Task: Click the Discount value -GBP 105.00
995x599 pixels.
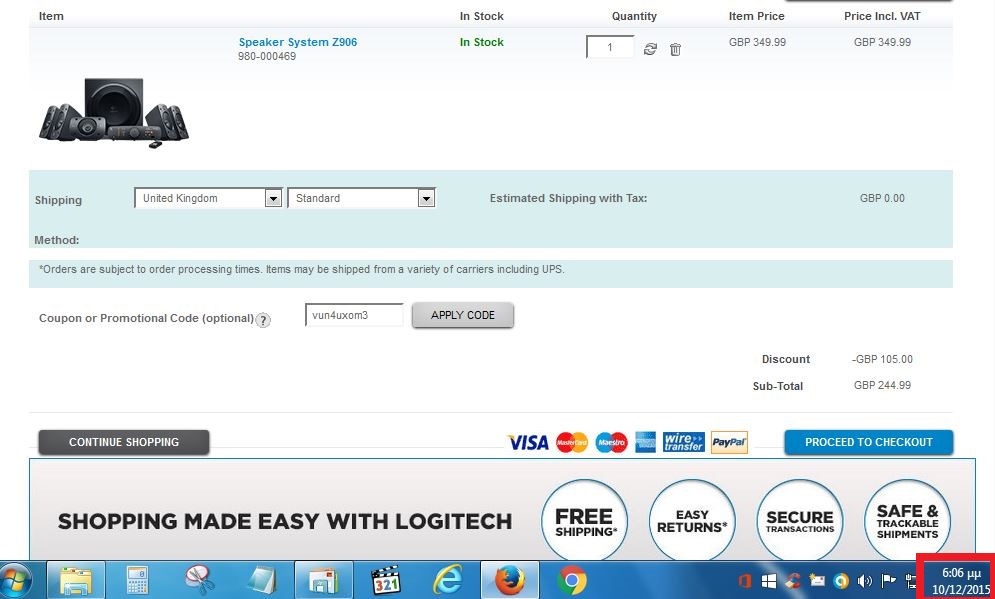Action: tap(882, 359)
